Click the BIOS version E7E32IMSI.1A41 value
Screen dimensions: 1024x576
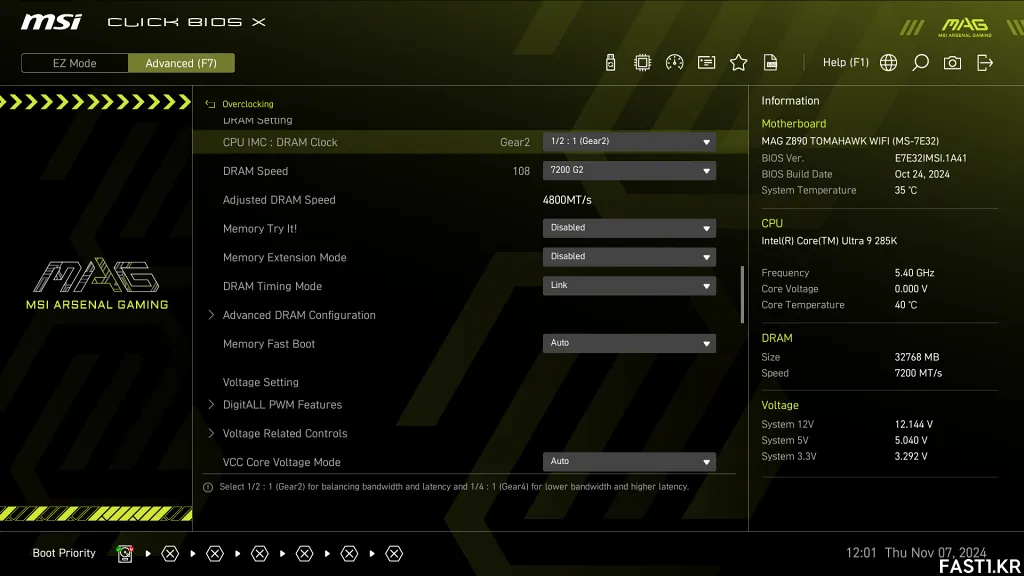click(x=931, y=158)
